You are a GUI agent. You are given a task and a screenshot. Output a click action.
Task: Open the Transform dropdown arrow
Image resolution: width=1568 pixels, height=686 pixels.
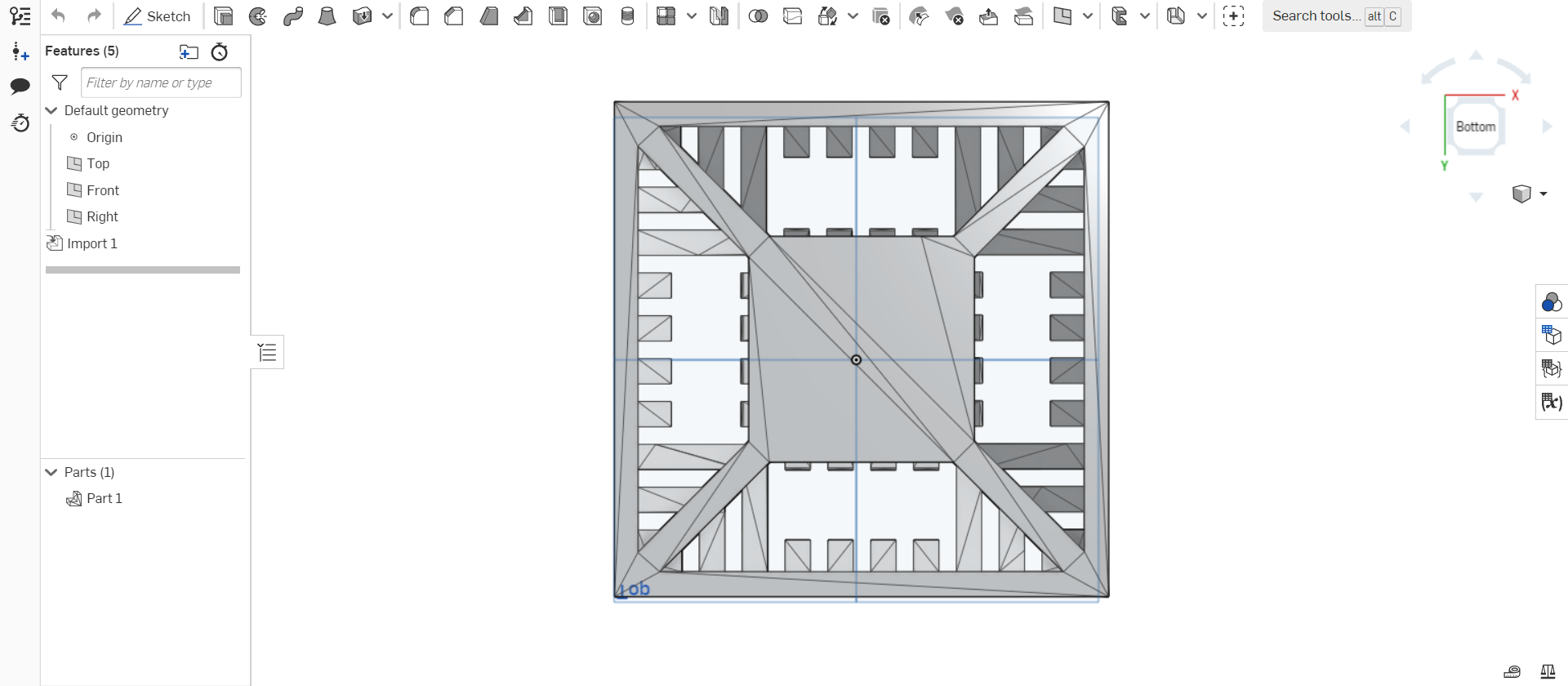(x=853, y=16)
